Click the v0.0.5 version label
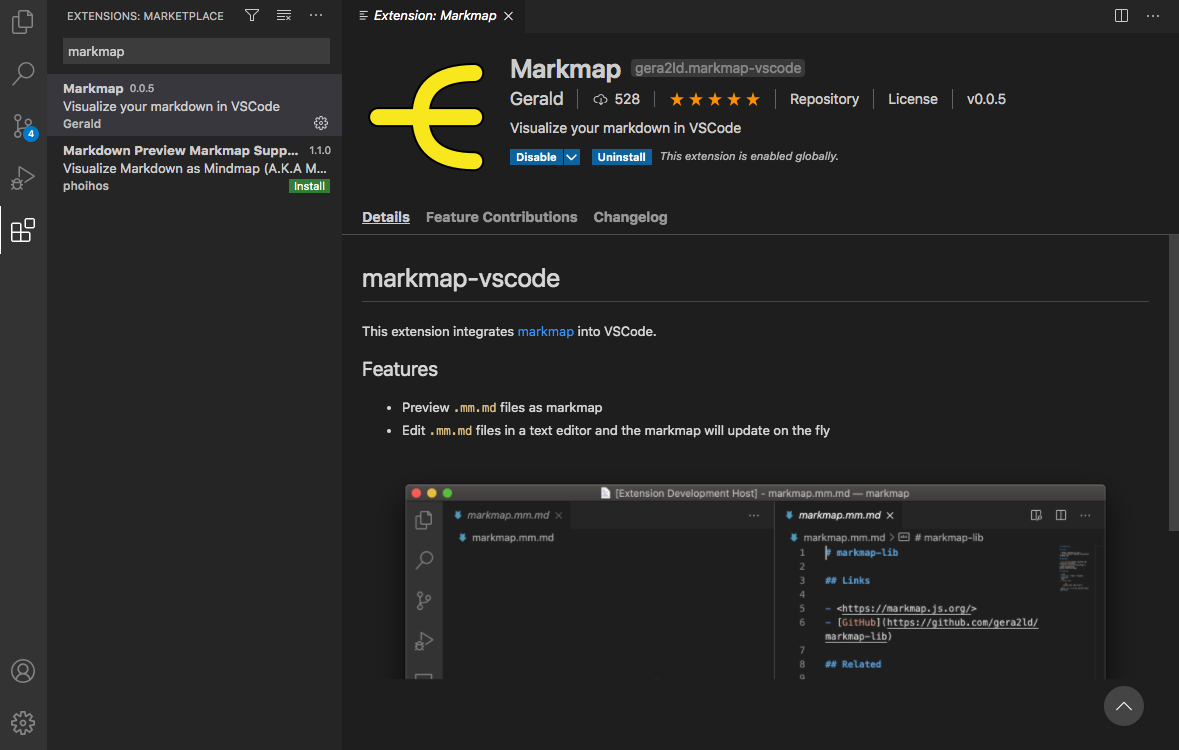 click(986, 99)
